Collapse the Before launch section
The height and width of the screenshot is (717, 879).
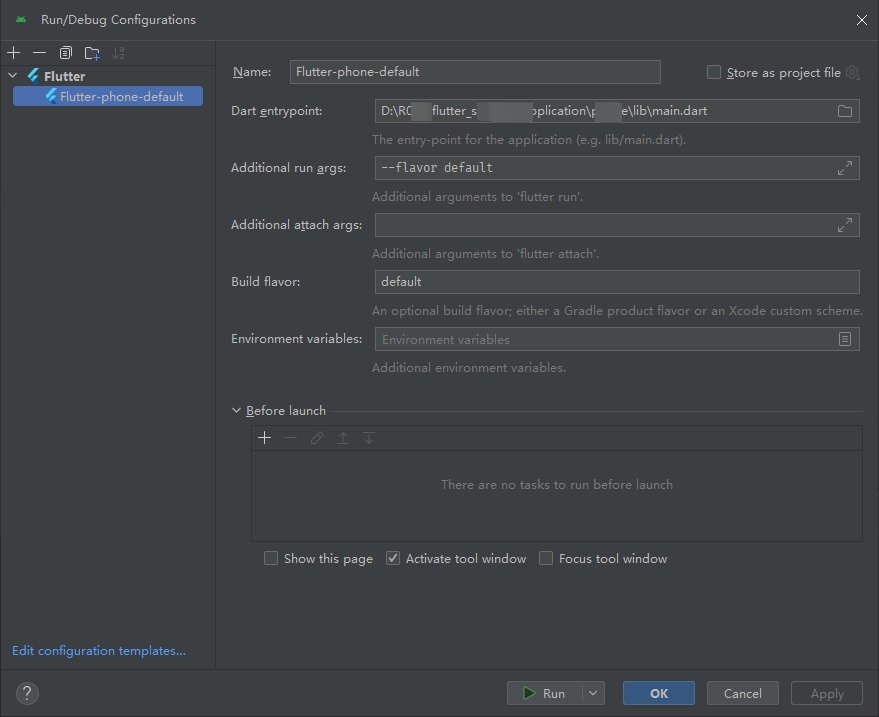point(236,410)
